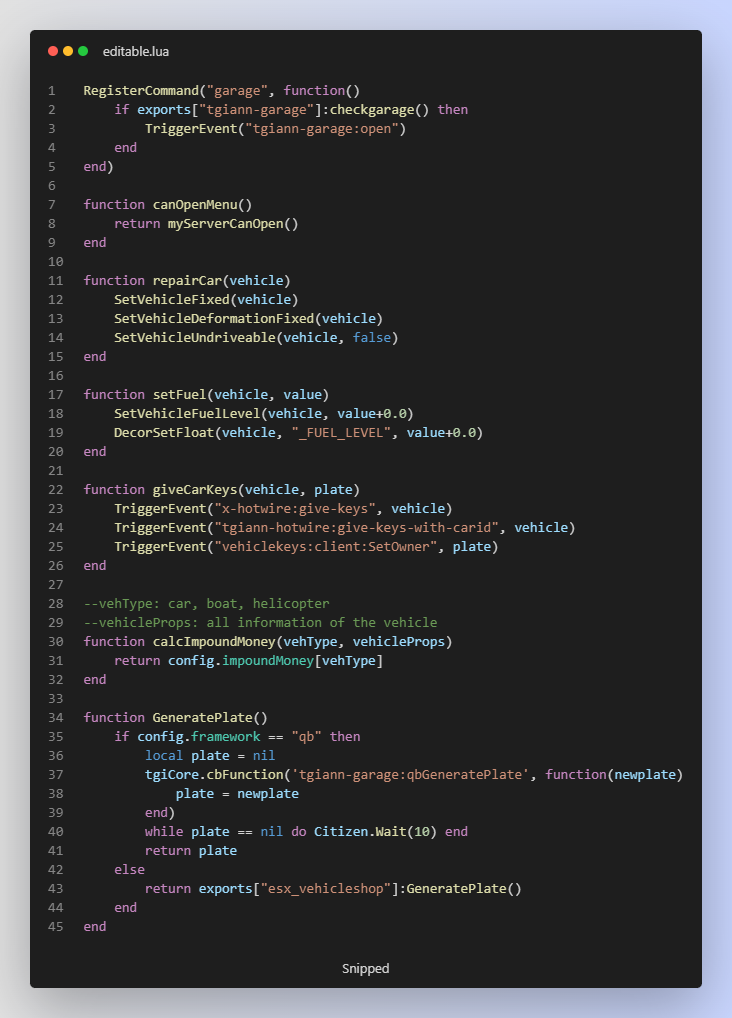Viewport: 732px width, 1018px height.
Task: Click tgiCore.cbFunction on line 37
Action: (214, 775)
